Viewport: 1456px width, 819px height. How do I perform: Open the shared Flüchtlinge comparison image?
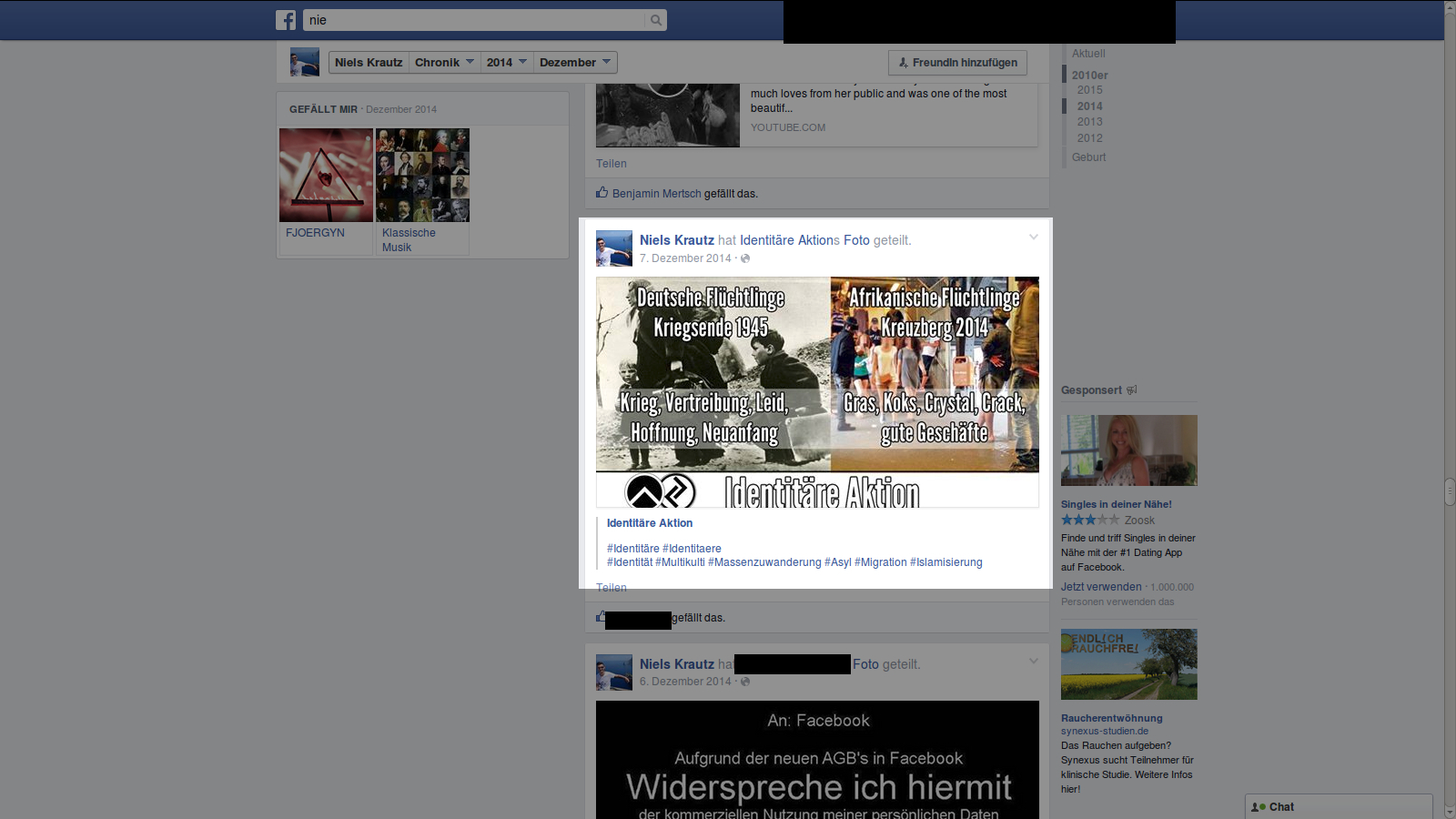pos(817,392)
